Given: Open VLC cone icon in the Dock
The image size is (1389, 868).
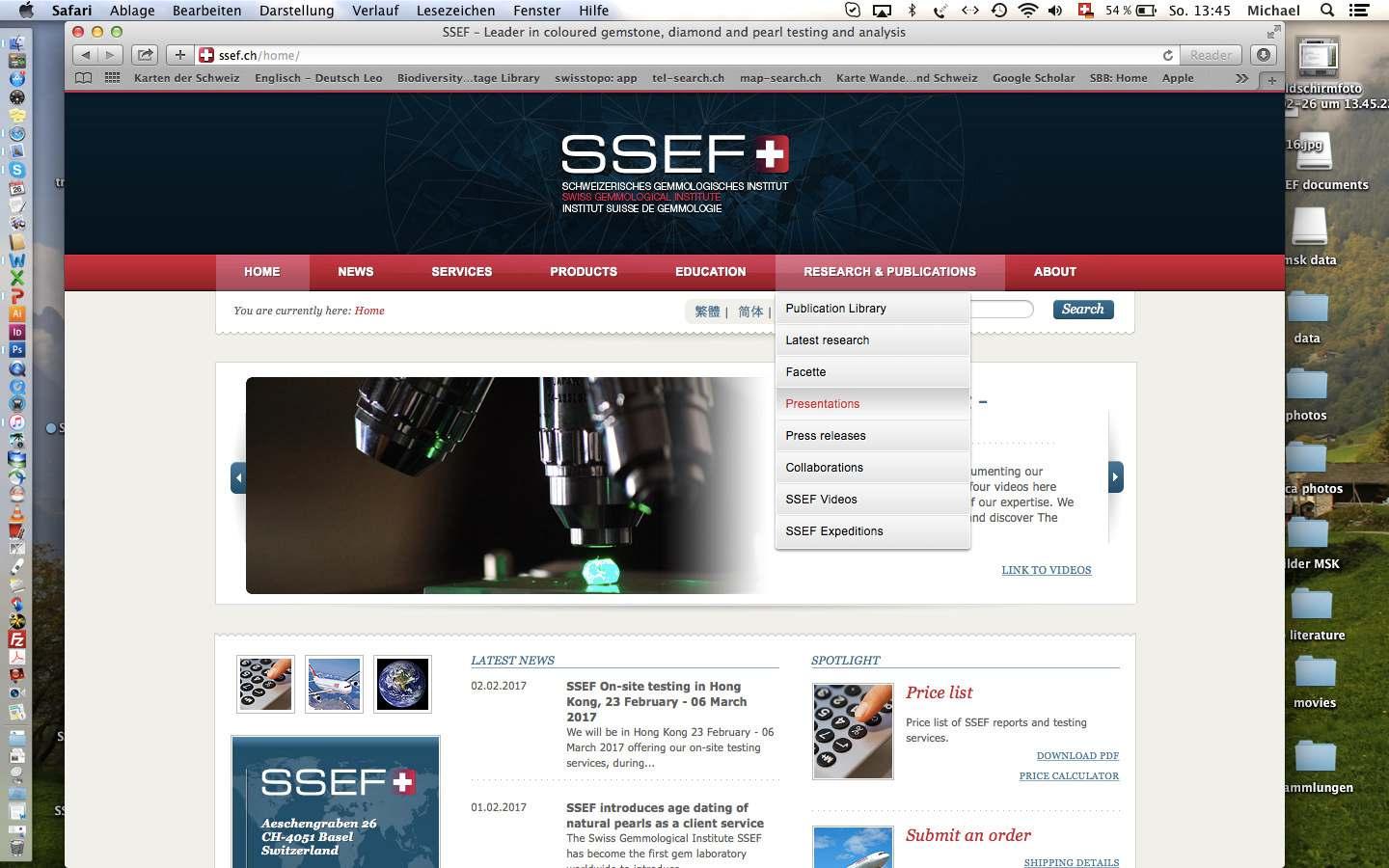Looking at the screenshot, I should click(16, 512).
